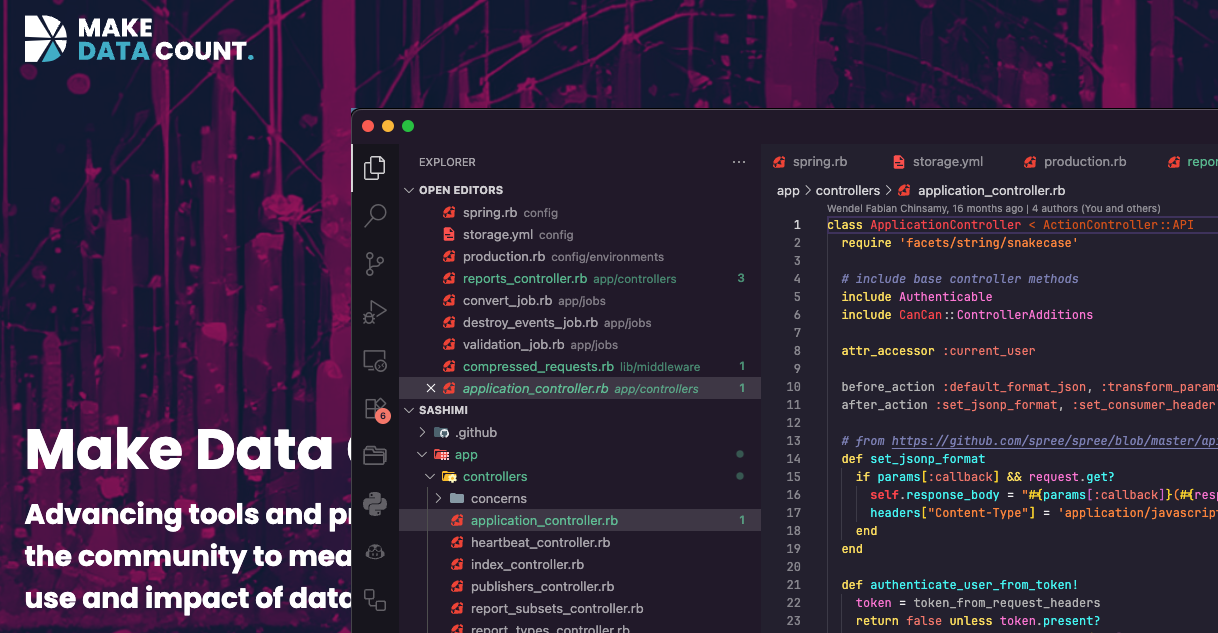Click the git blame author annotation line

pyautogui.click(x=994, y=208)
